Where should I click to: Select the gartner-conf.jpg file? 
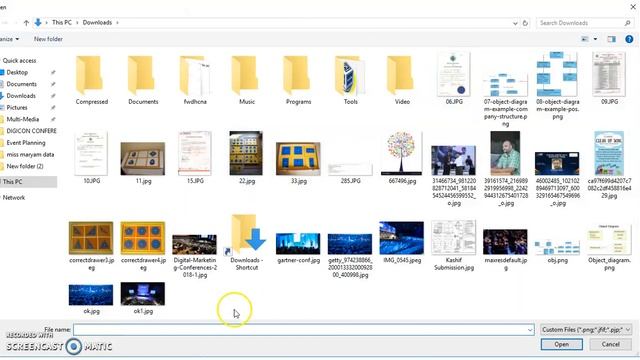click(x=298, y=248)
